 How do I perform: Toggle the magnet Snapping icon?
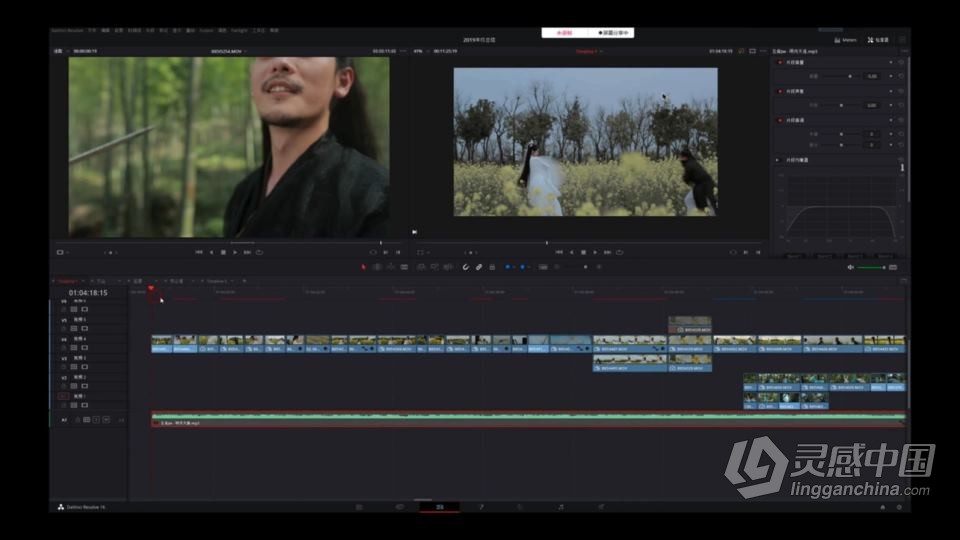[x=466, y=267]
